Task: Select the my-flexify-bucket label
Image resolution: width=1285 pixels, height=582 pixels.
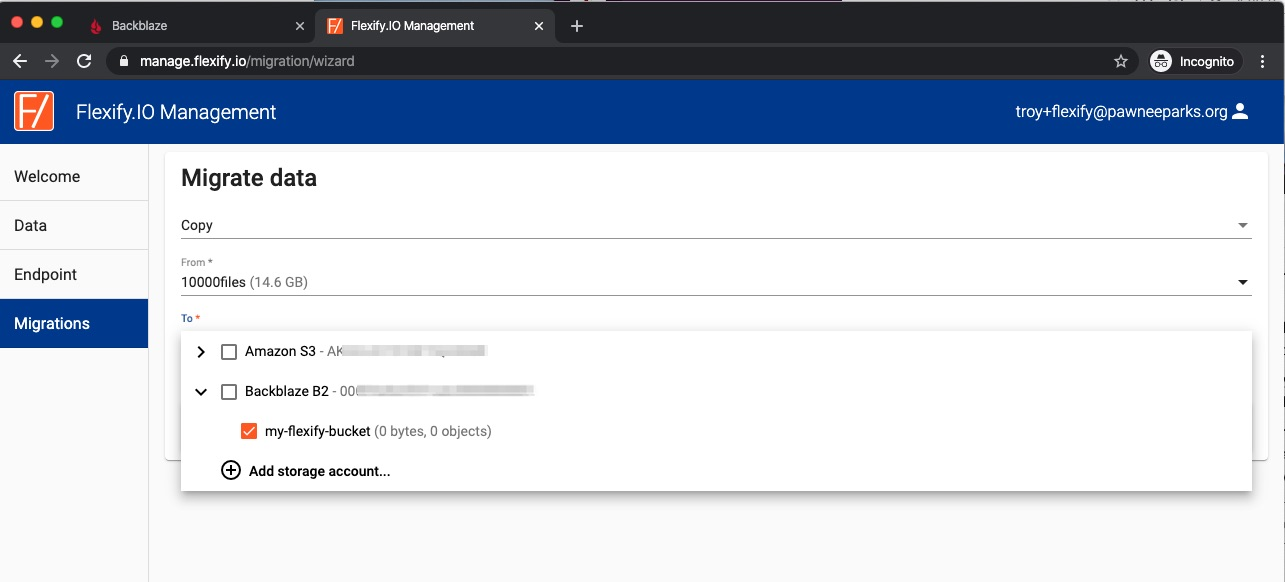Action: tap(317, 431)
